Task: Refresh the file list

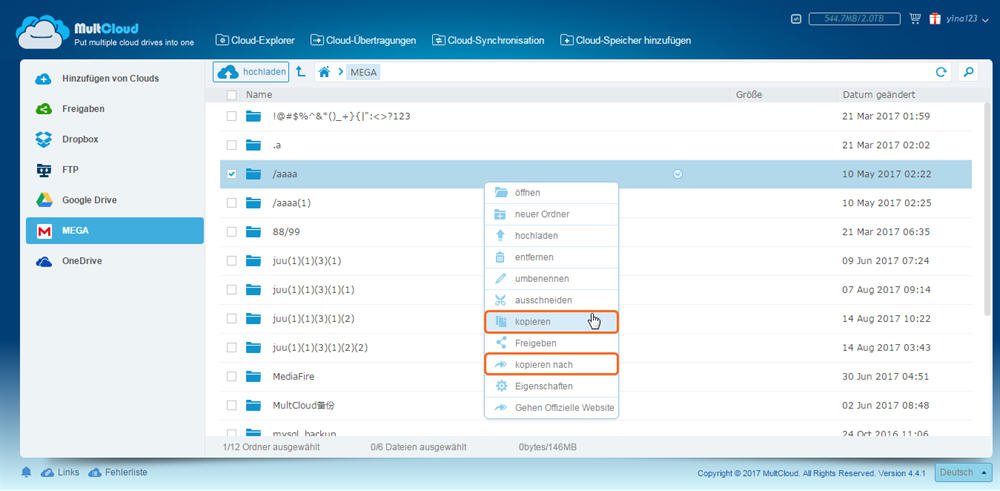Action: pyautogui.click(x=941, y=72)
